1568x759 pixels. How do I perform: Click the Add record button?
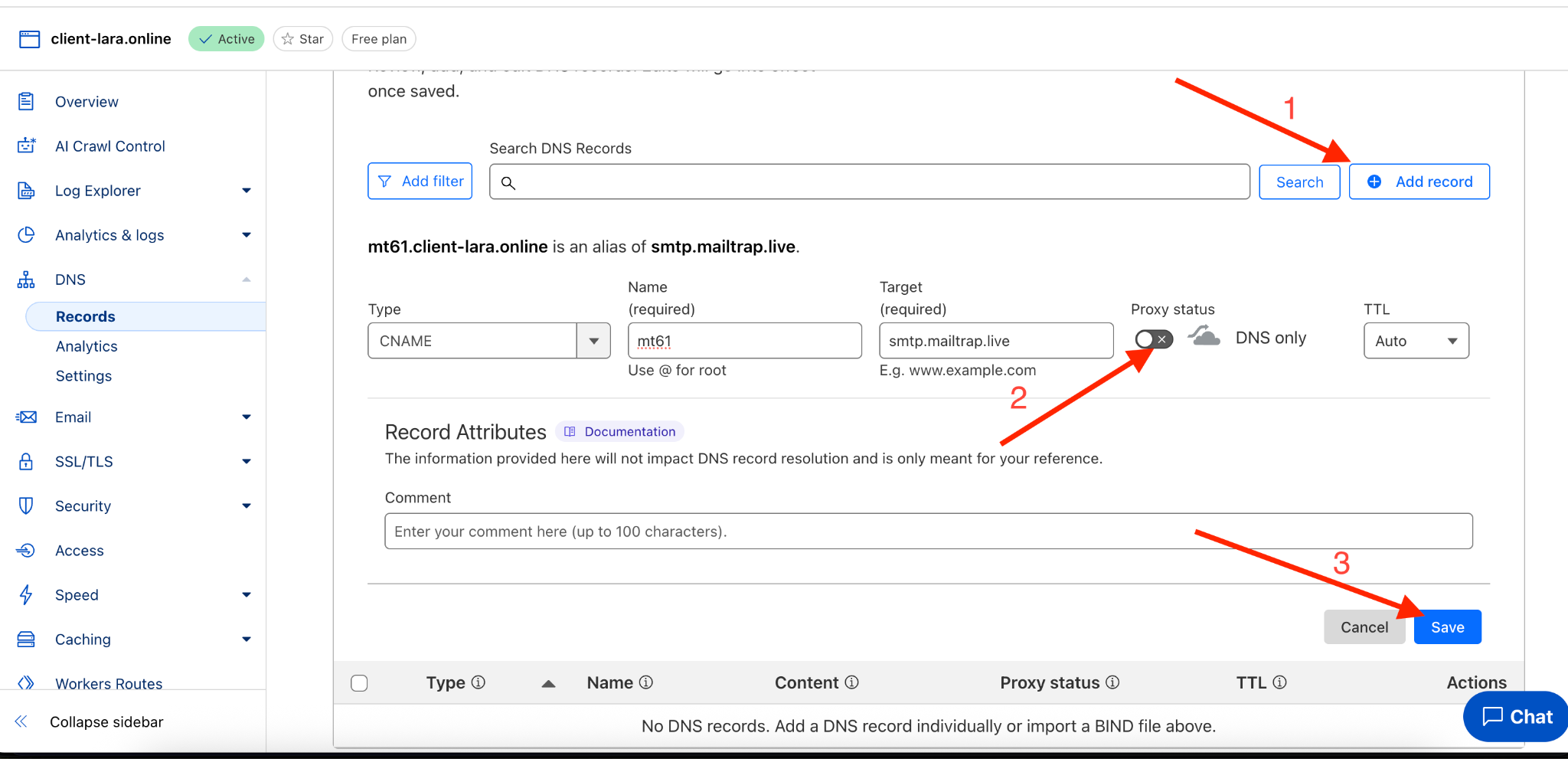1419,182
